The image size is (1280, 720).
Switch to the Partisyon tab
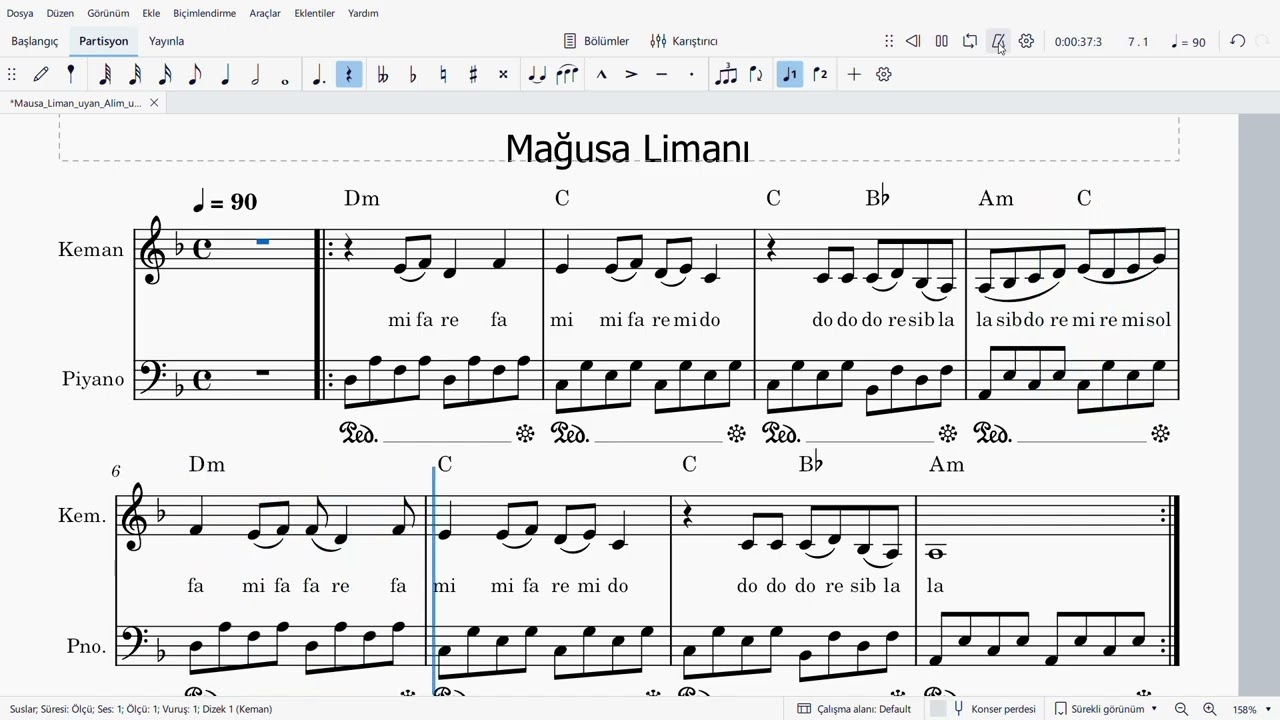point(104,41)
